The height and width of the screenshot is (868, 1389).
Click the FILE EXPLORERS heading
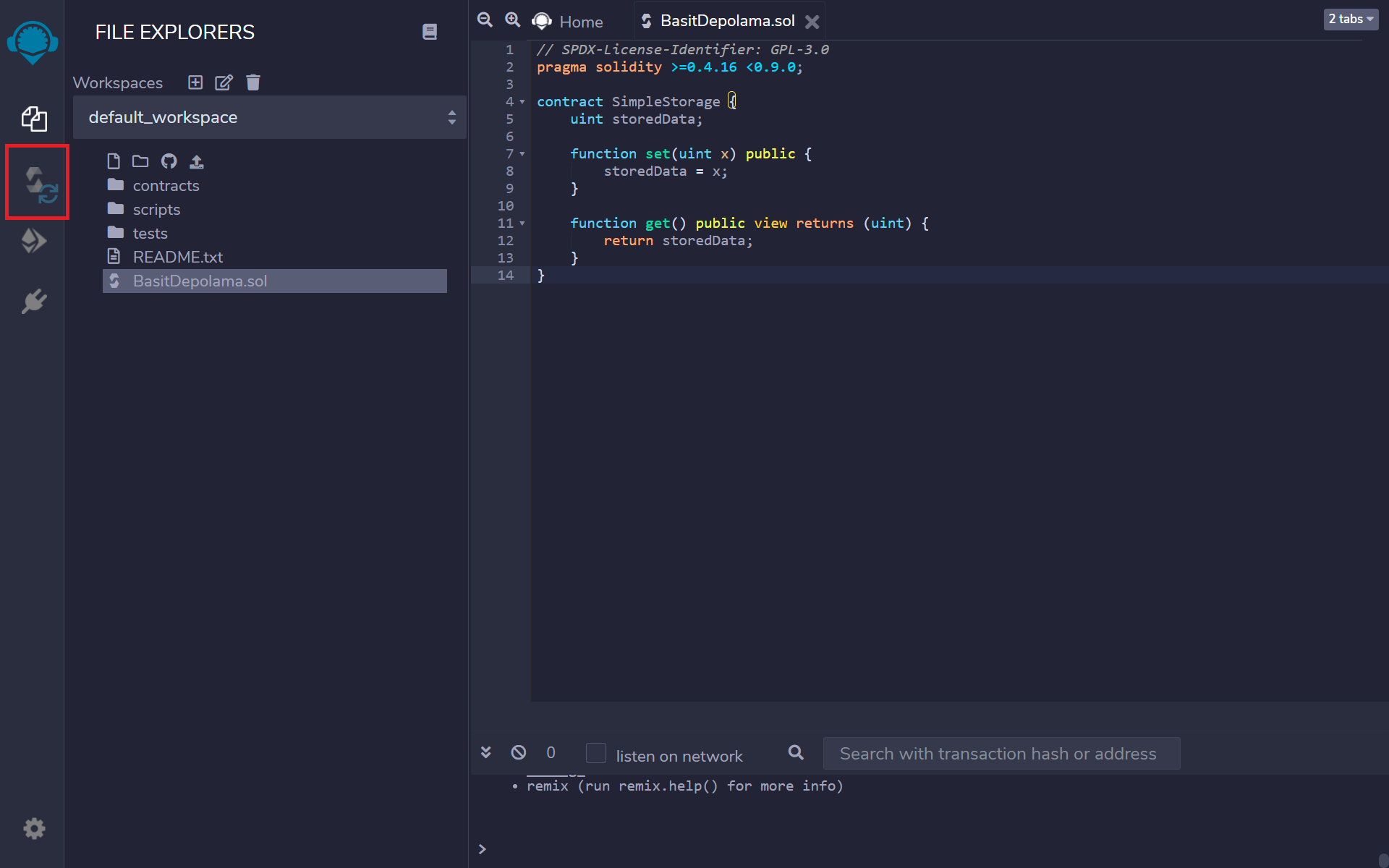(175, 32)
